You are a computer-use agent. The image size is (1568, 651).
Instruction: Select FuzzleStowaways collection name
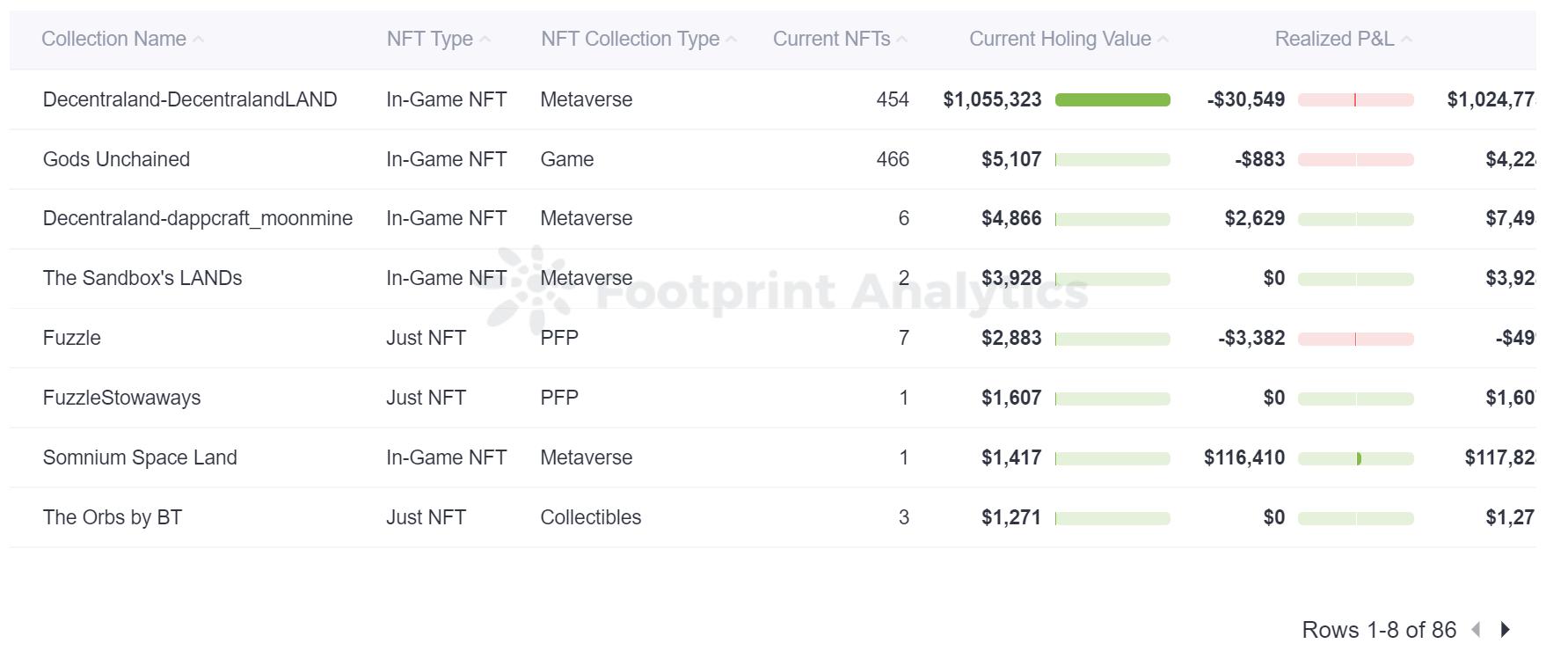coord(121,398)
